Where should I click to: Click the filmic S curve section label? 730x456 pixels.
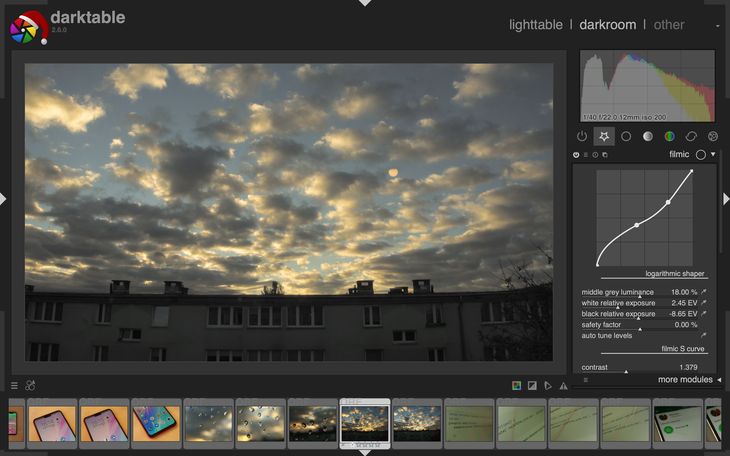pos(683,348)
